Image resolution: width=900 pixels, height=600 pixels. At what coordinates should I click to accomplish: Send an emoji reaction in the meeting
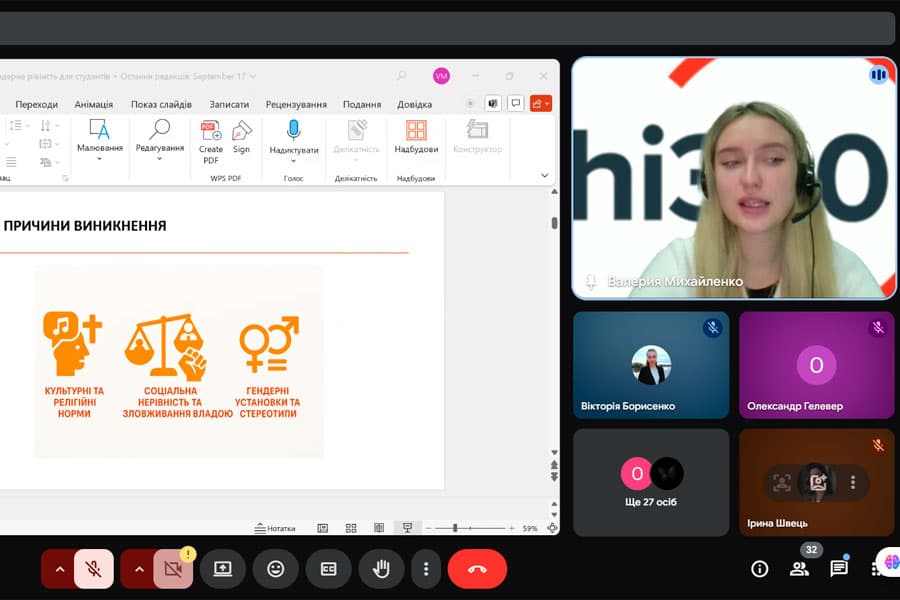[275, 569]
